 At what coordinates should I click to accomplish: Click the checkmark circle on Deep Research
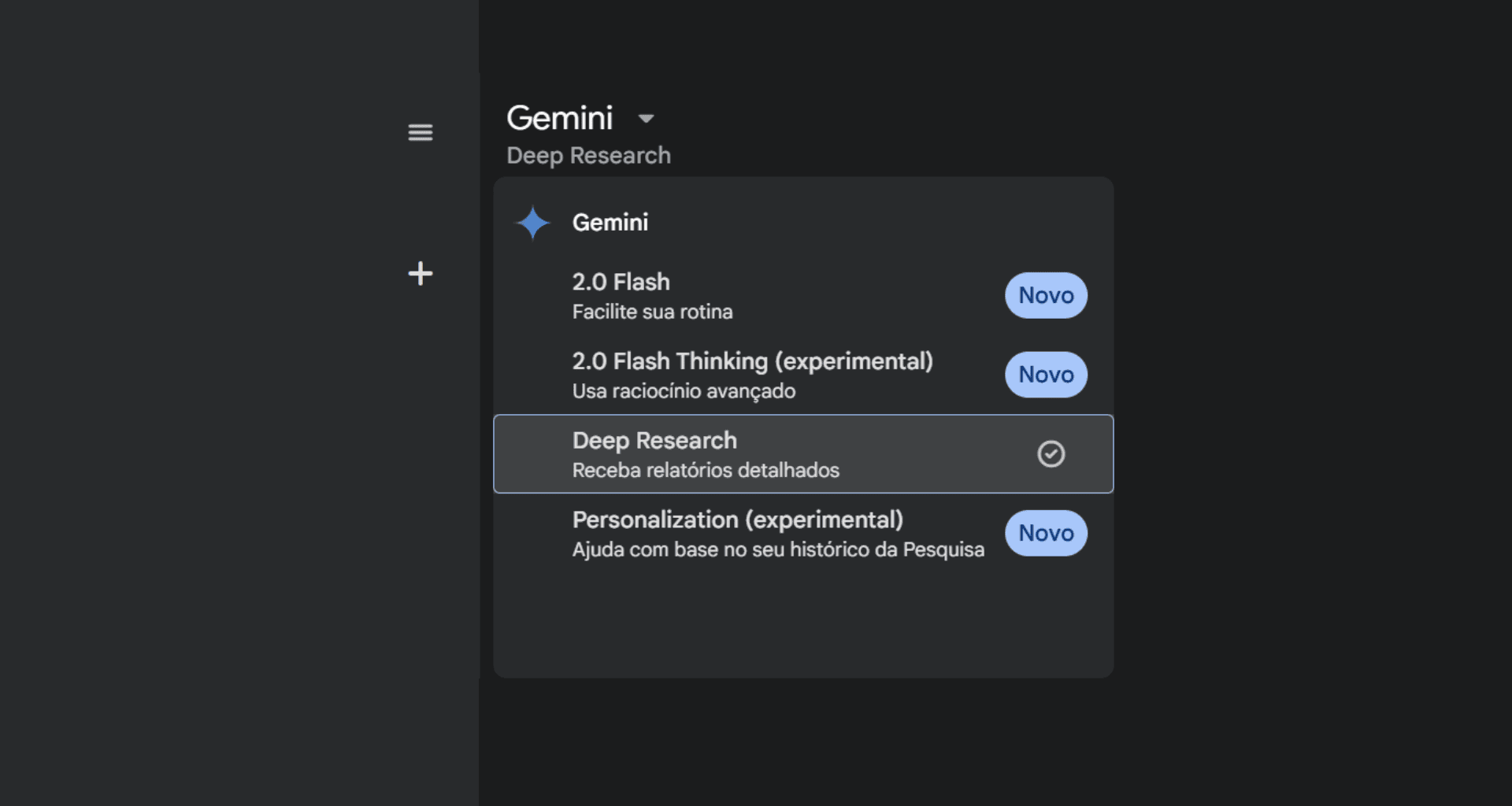pos(1051,454)
